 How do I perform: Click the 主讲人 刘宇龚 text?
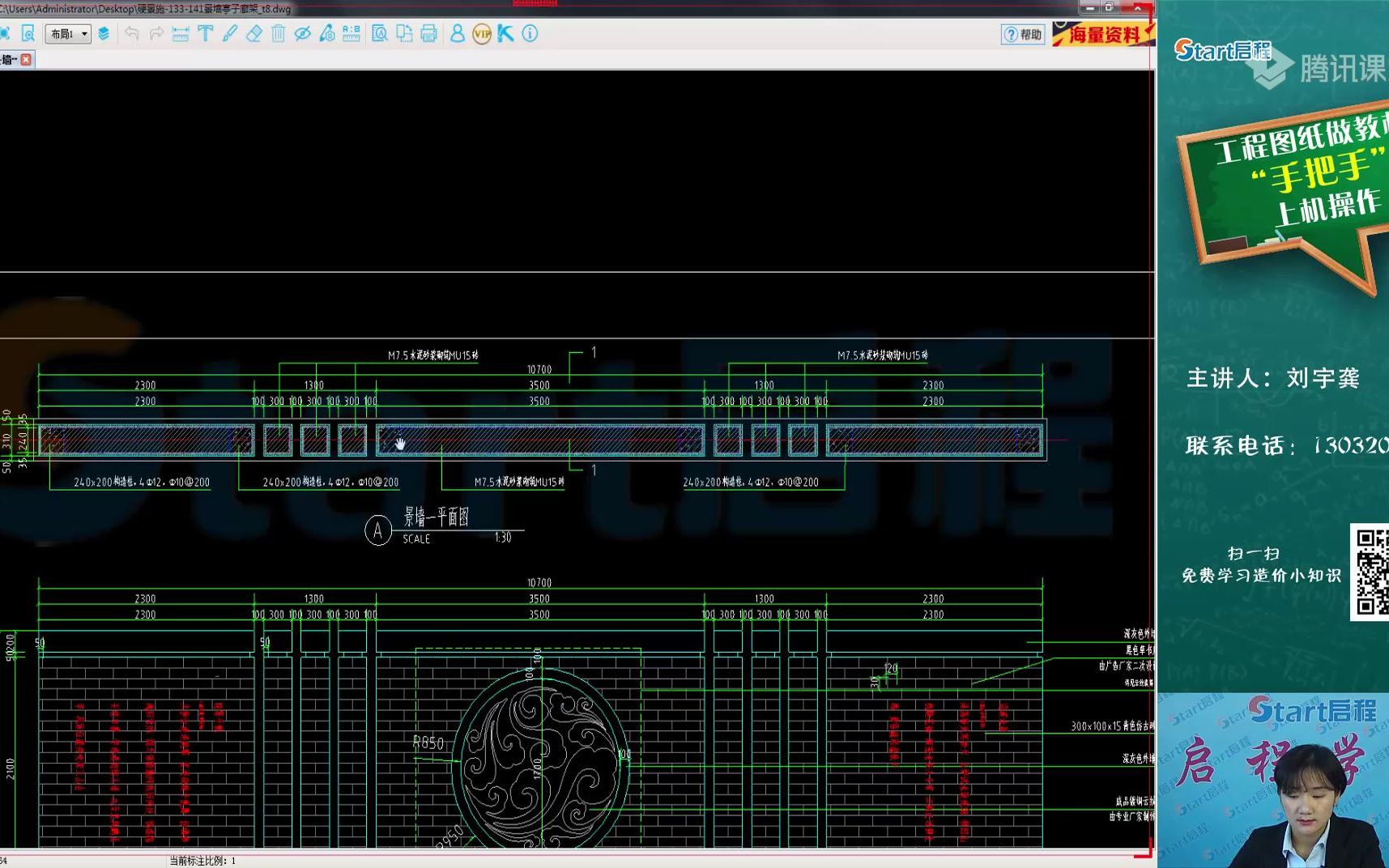(x=1273, y=378)
